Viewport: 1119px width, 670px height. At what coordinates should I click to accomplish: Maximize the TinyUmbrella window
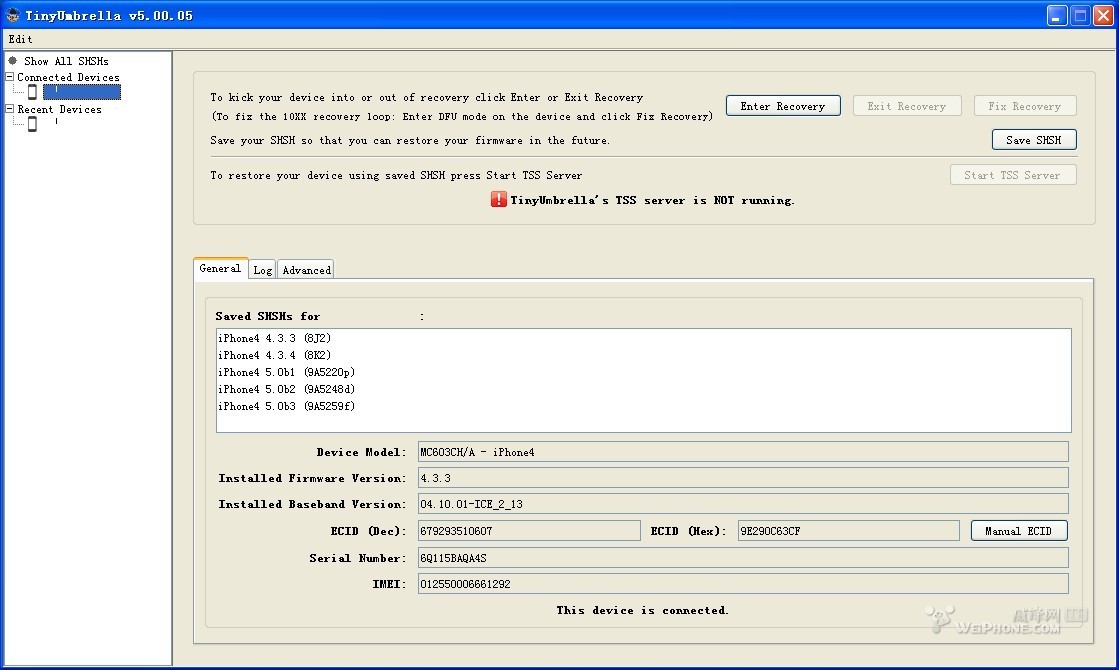tap(1080, 15)
